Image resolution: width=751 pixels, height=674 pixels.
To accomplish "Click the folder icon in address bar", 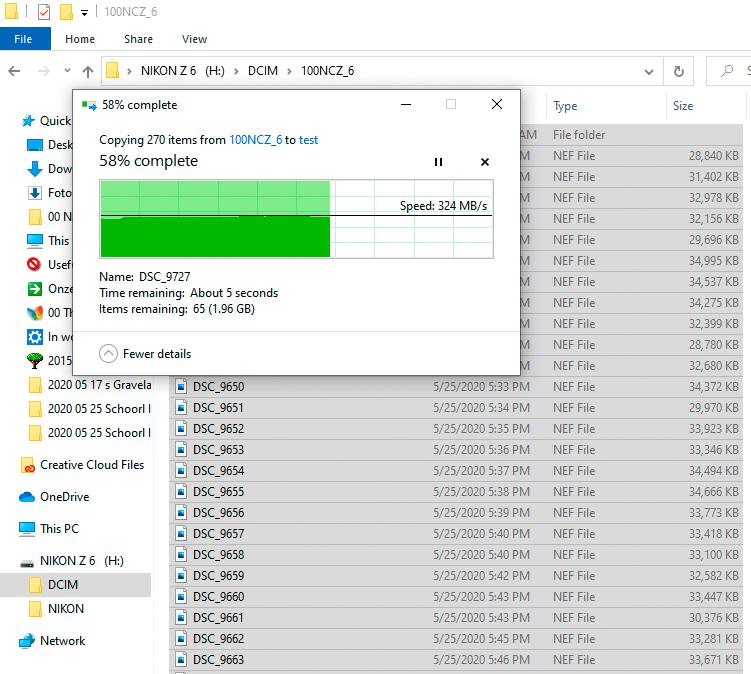I will coord(113,70).
